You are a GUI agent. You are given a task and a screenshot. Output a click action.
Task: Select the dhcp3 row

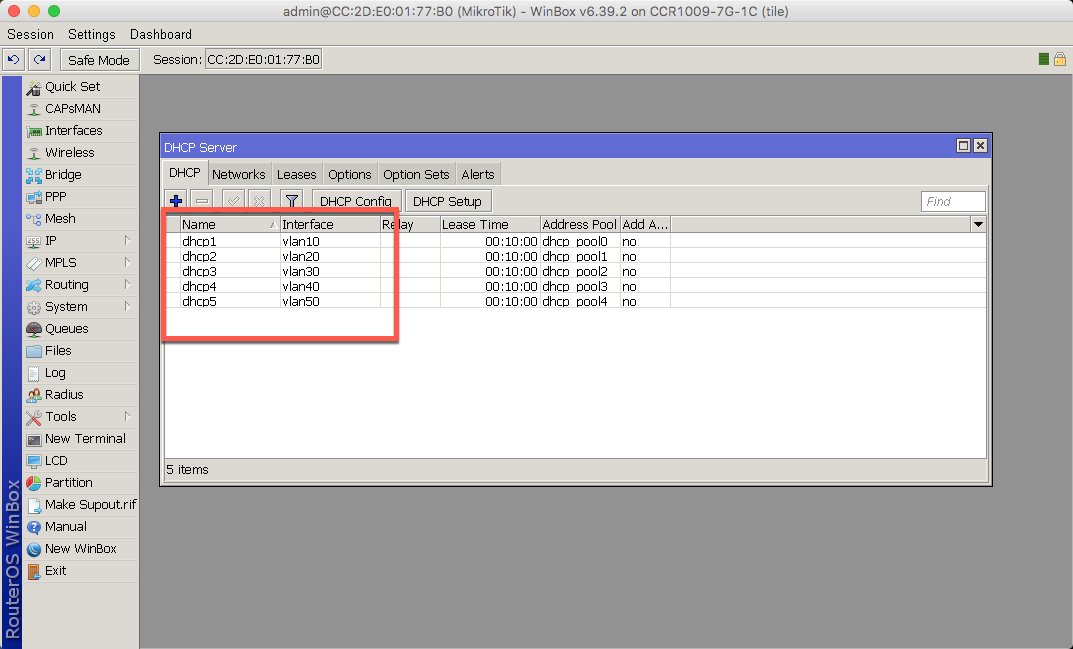point(576,271)
